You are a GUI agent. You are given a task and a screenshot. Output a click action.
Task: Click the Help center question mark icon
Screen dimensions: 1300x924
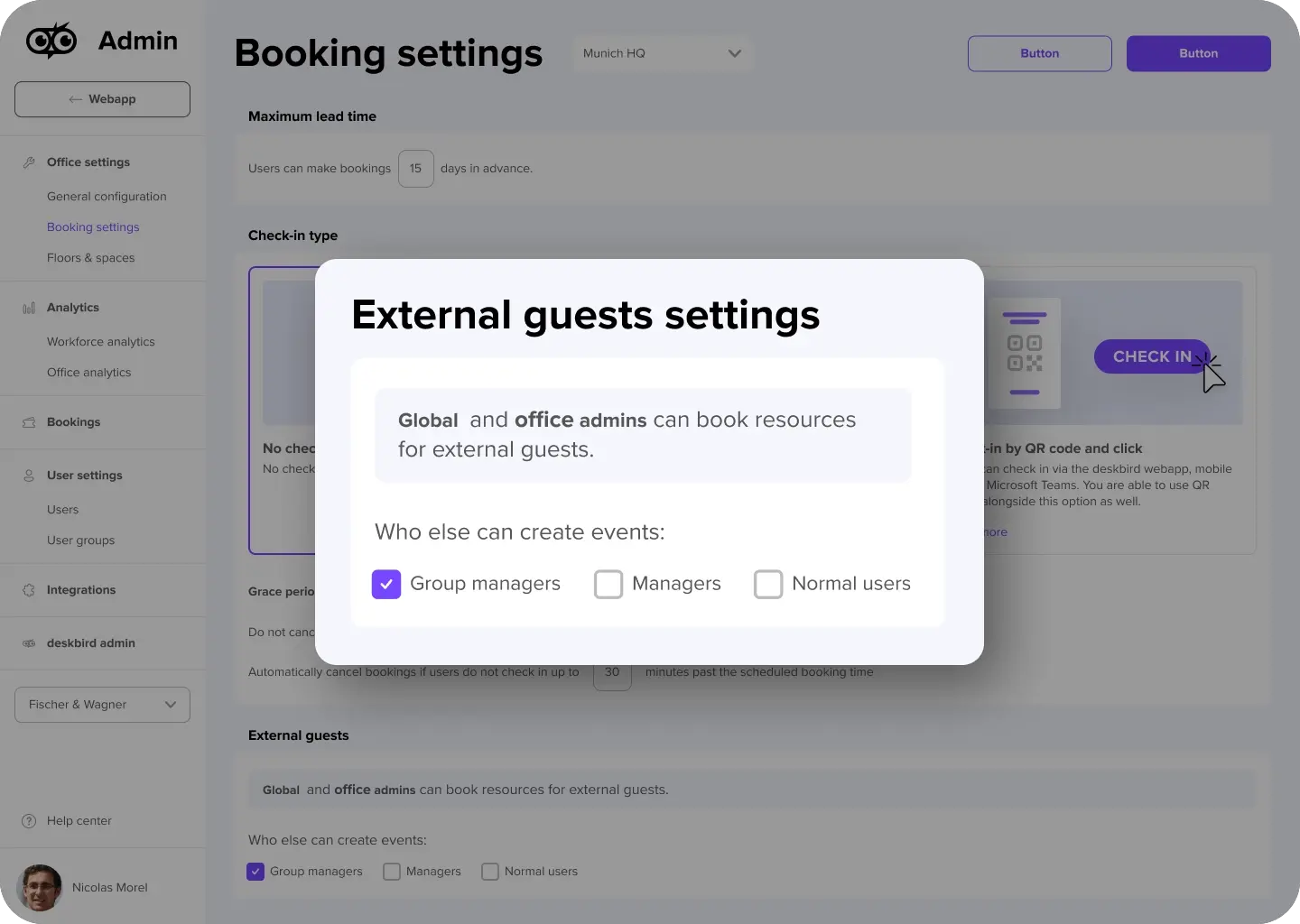27,821
